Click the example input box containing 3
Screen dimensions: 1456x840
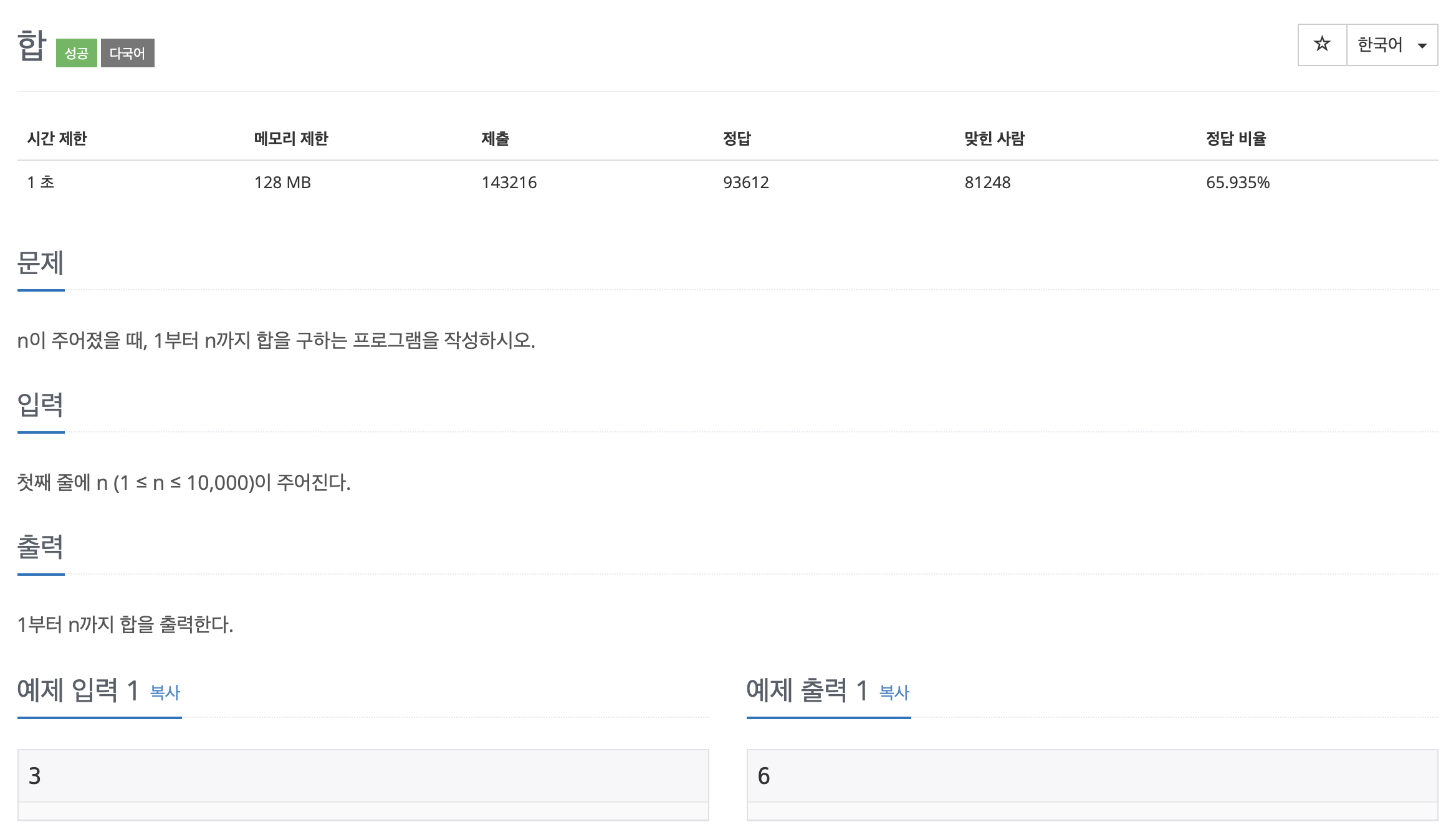tap(363, 776)
